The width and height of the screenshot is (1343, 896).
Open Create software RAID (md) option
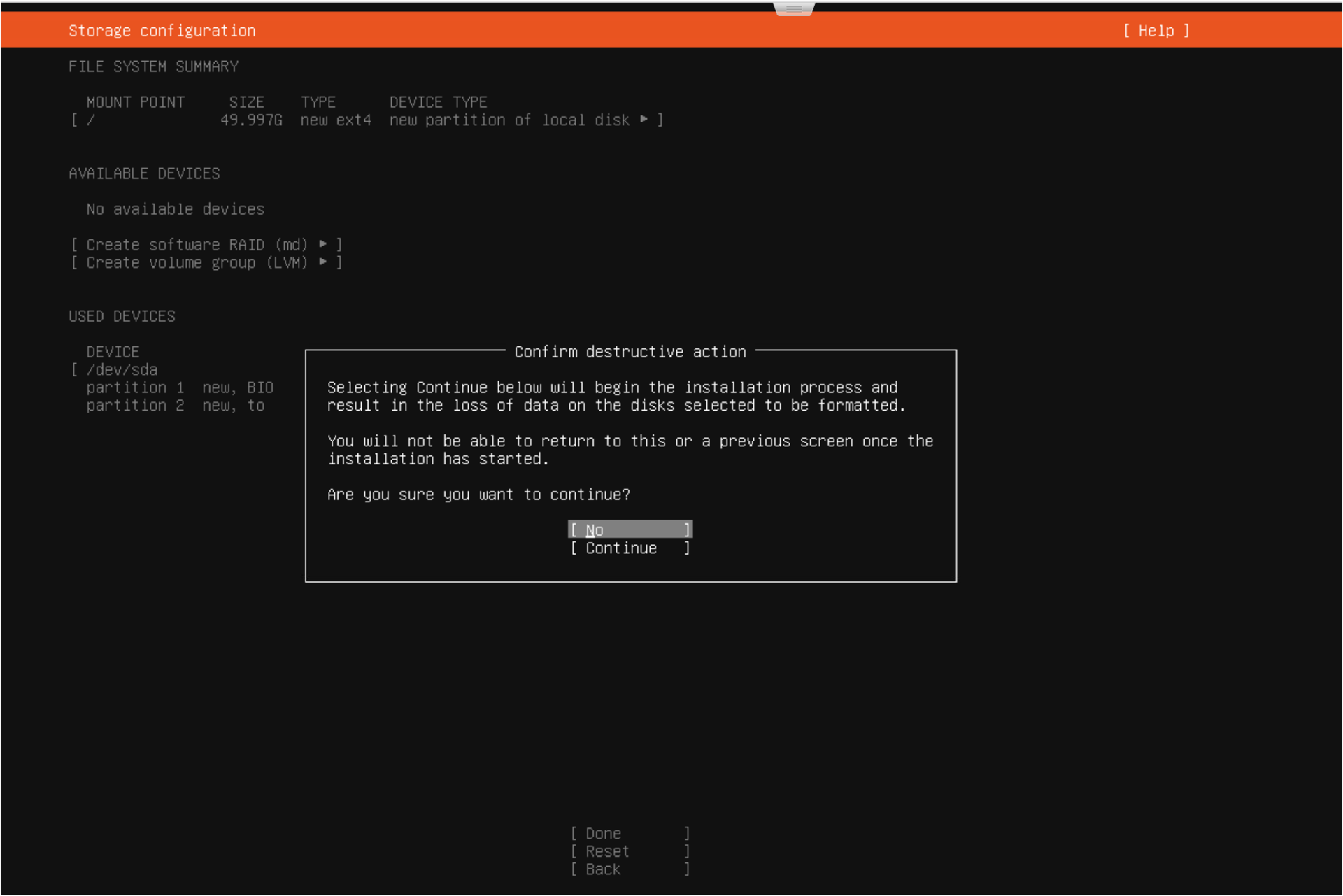197,245
